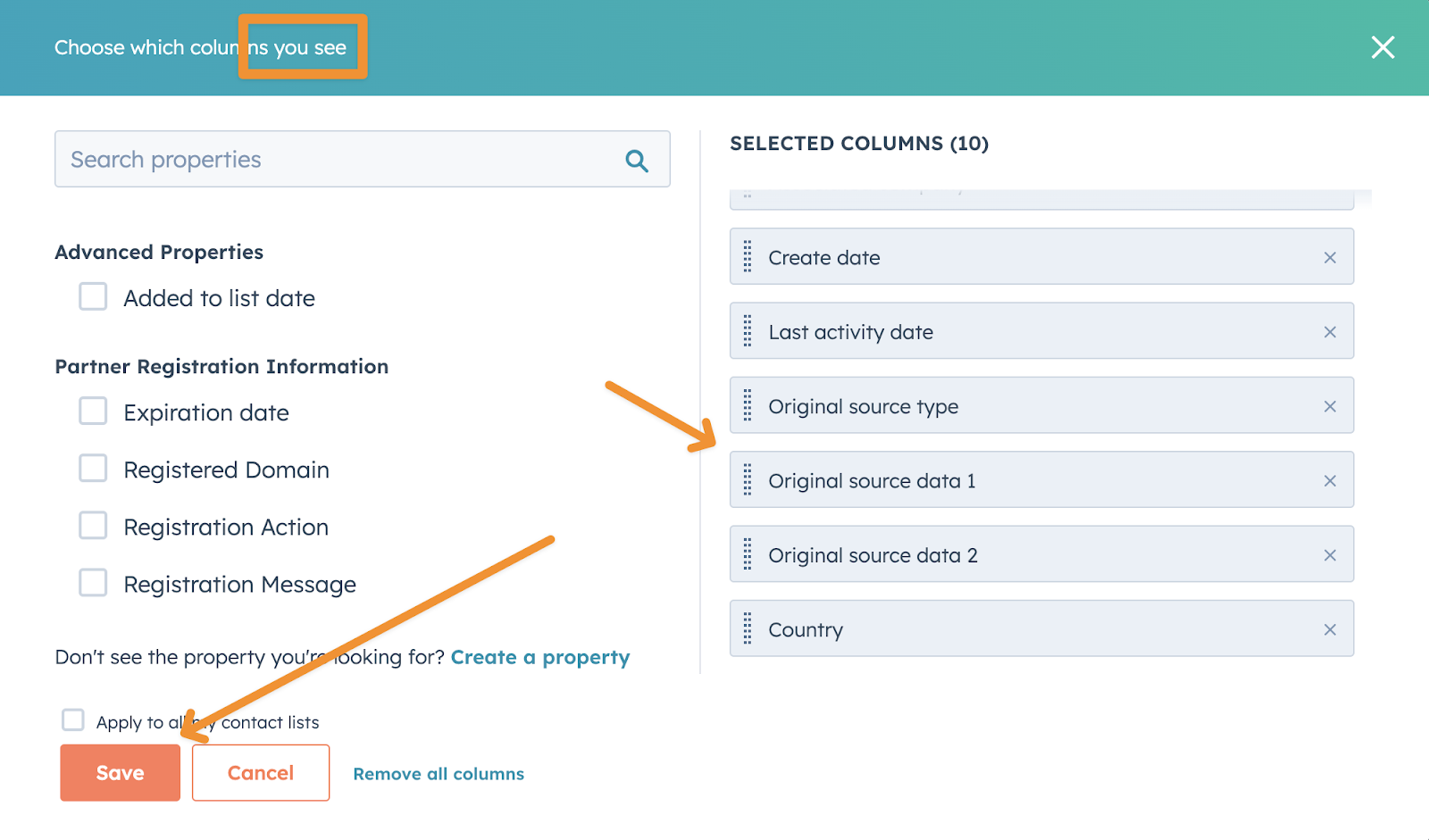Remove the Create date column
The height and width of the screenshot is (840, 1429).
1329,258
